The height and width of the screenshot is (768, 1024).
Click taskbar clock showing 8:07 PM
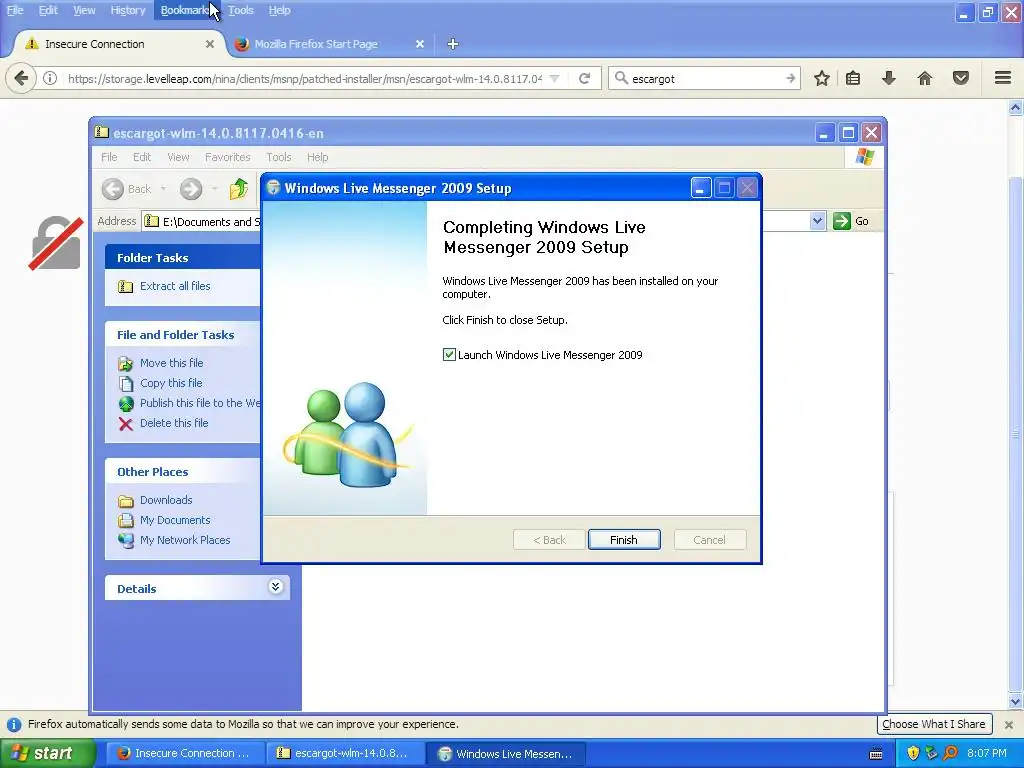(x=987, y=754)
